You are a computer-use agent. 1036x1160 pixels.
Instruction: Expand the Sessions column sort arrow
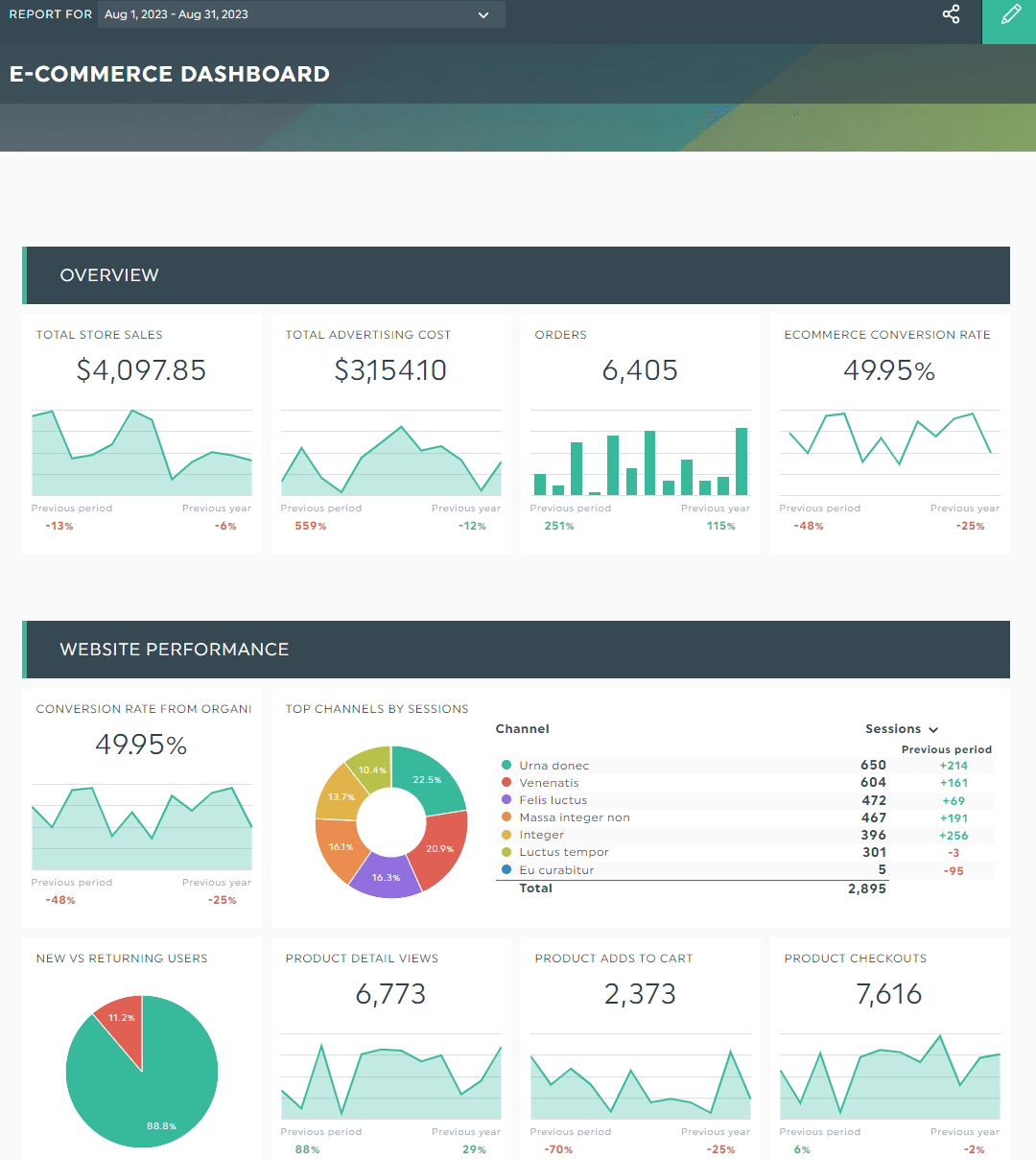pyautogui.click(x=933, y=730)
